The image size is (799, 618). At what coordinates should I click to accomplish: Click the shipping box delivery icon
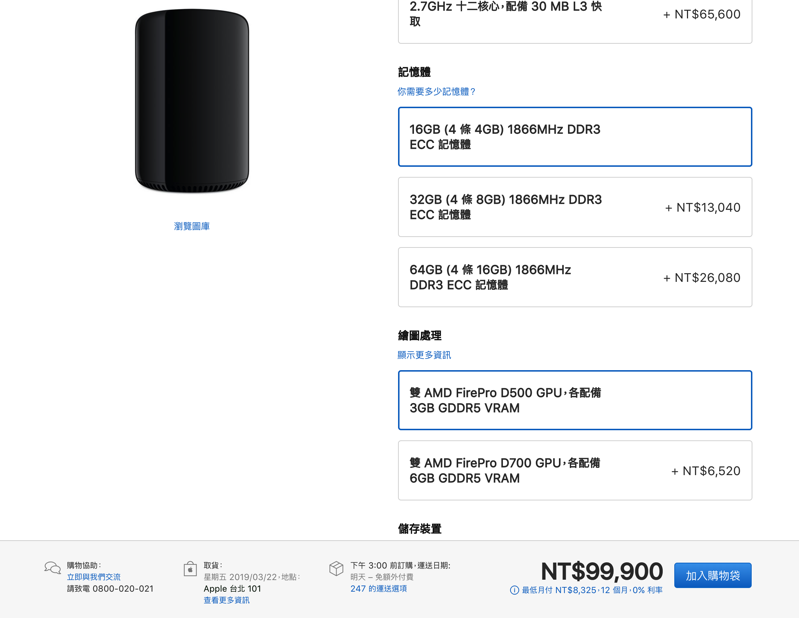pos(336,569)
